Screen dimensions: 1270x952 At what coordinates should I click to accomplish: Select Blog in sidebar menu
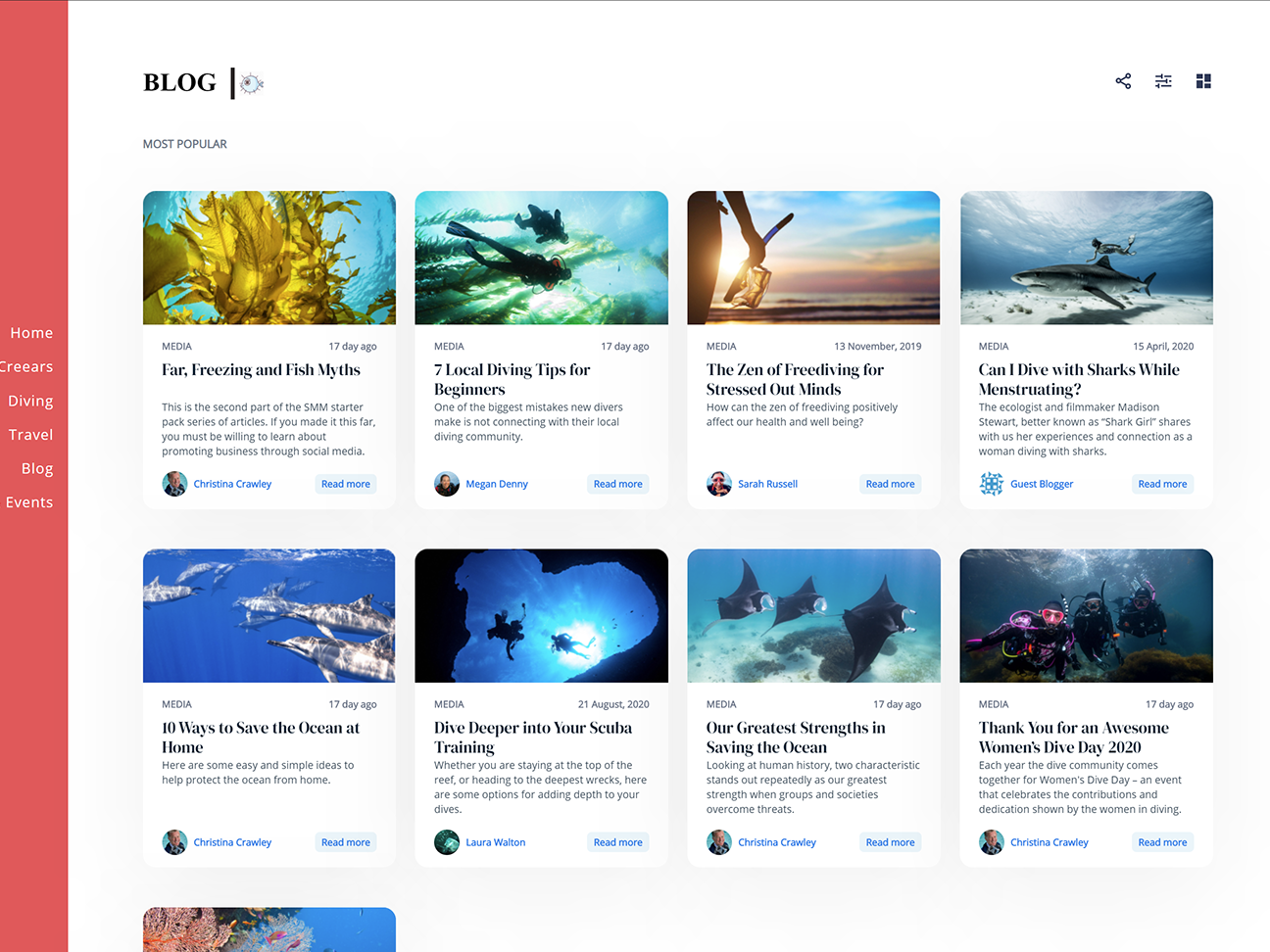37,468
